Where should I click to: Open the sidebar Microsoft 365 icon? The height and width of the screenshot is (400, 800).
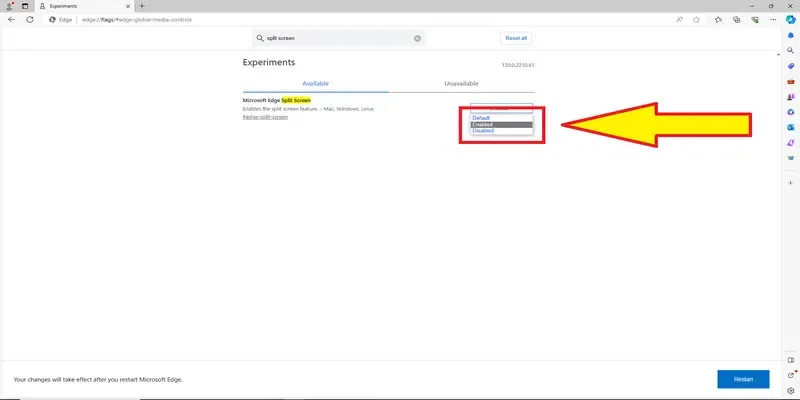[791, 112]
